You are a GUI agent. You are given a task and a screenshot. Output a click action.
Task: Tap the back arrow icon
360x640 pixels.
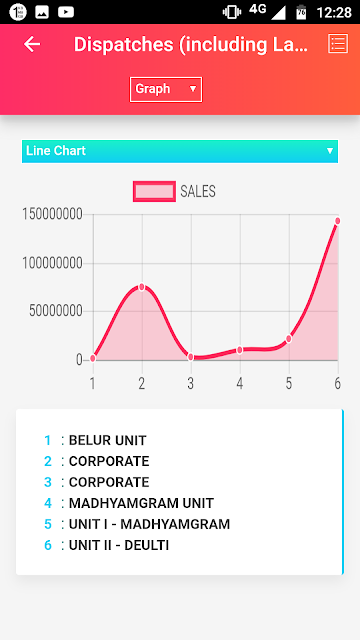click(x=32, y=44)
